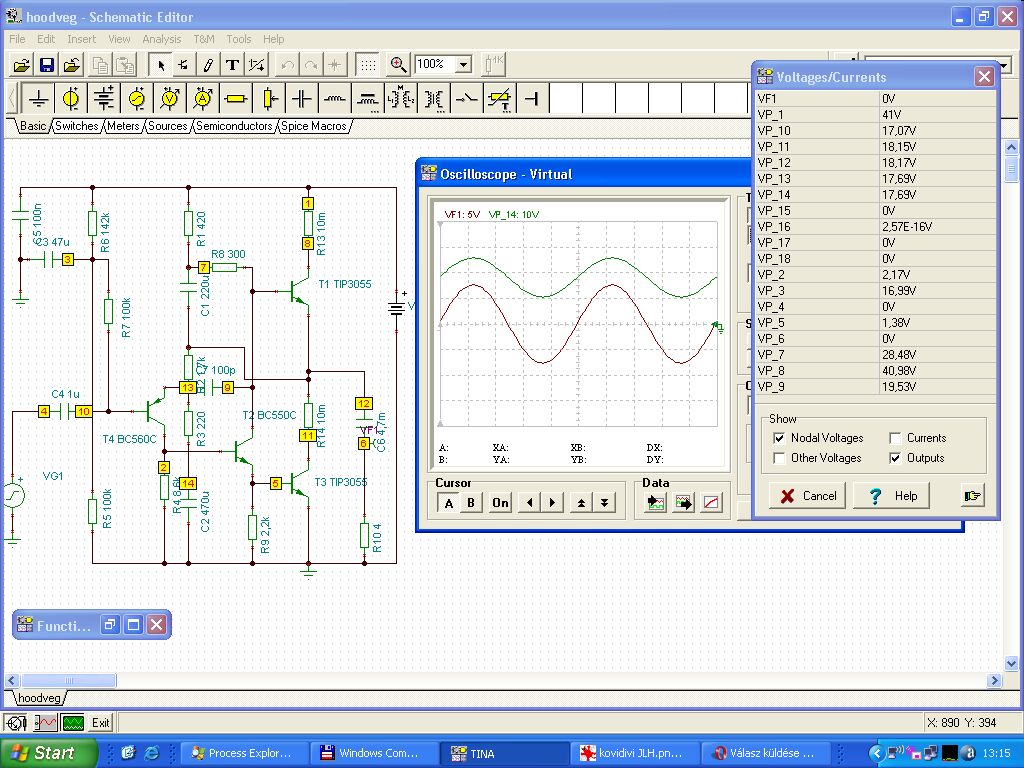Click the hoodveg sheet tab

[x=39, y=698]
